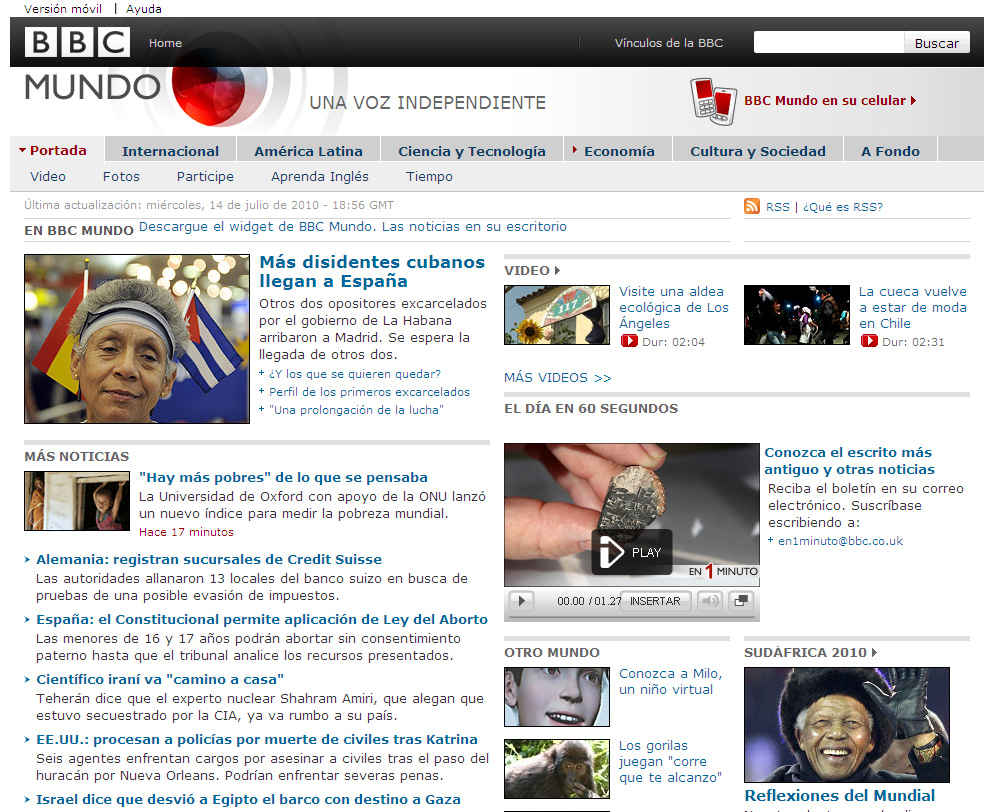Click the RSS text link
The height and width of the screenshot is (812, 991).
coord(777,207)
